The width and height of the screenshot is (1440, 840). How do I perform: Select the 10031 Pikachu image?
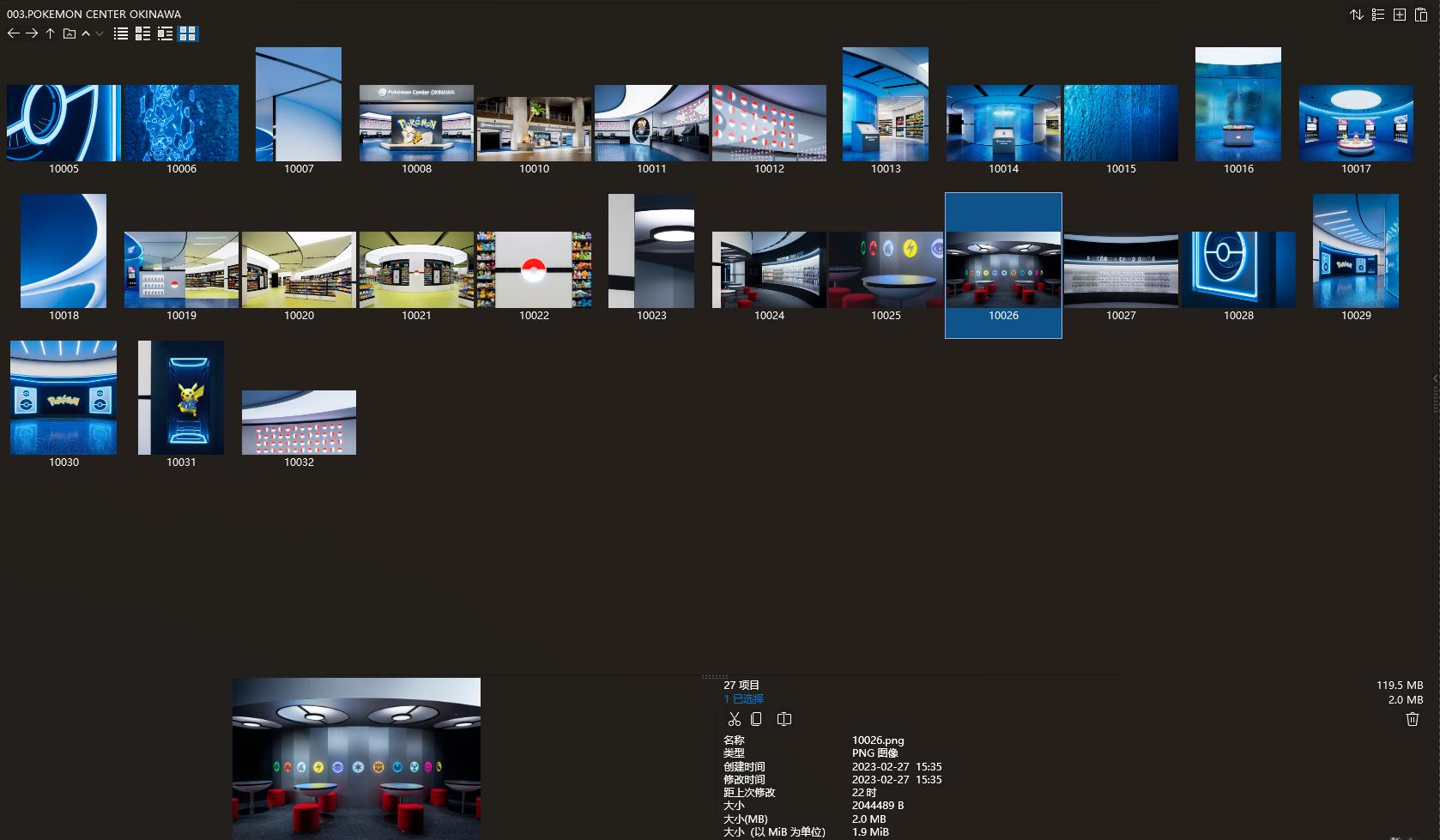click(181, 397)
